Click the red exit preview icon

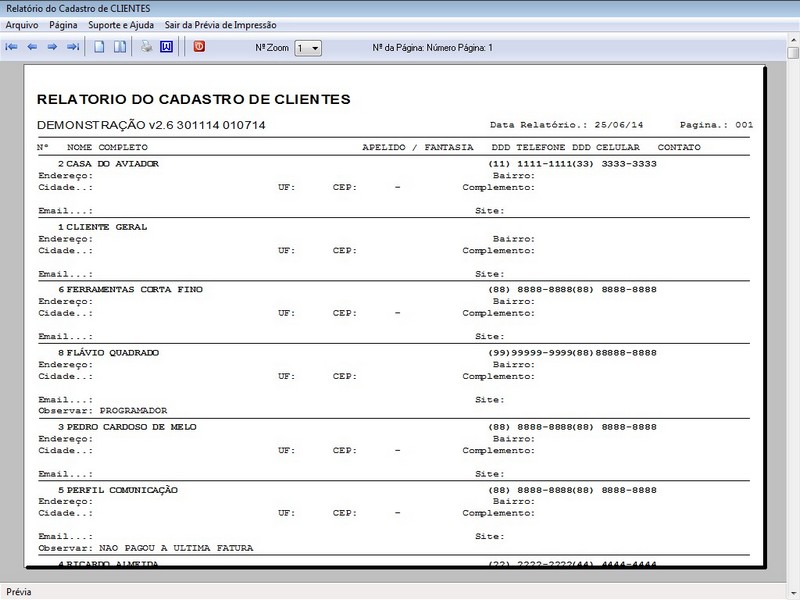click(199, 47)
